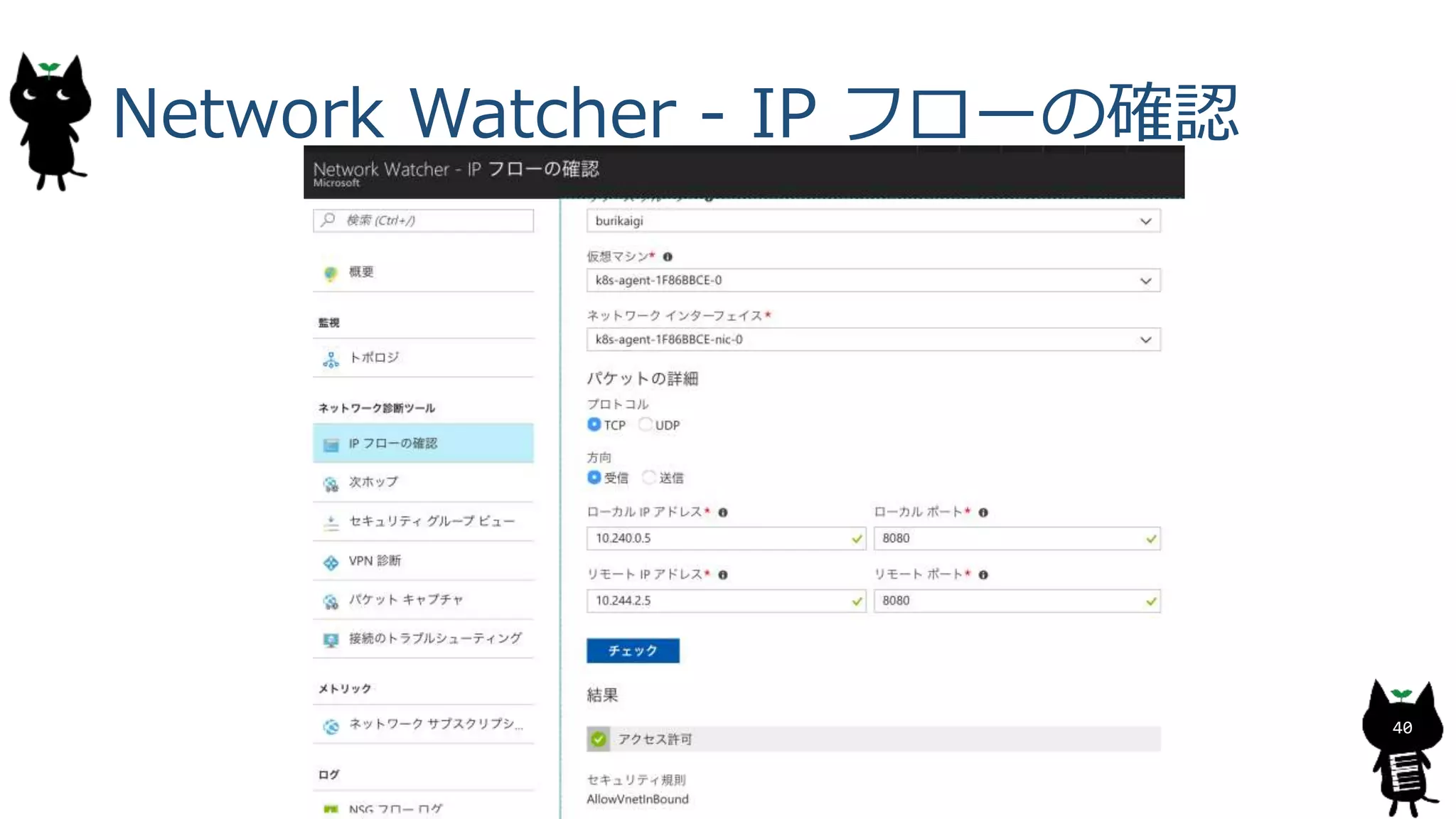This screenshot has width=1456, height=819.
Task: Open the burikaigi resource group dropdown
Action: (874, 221)
